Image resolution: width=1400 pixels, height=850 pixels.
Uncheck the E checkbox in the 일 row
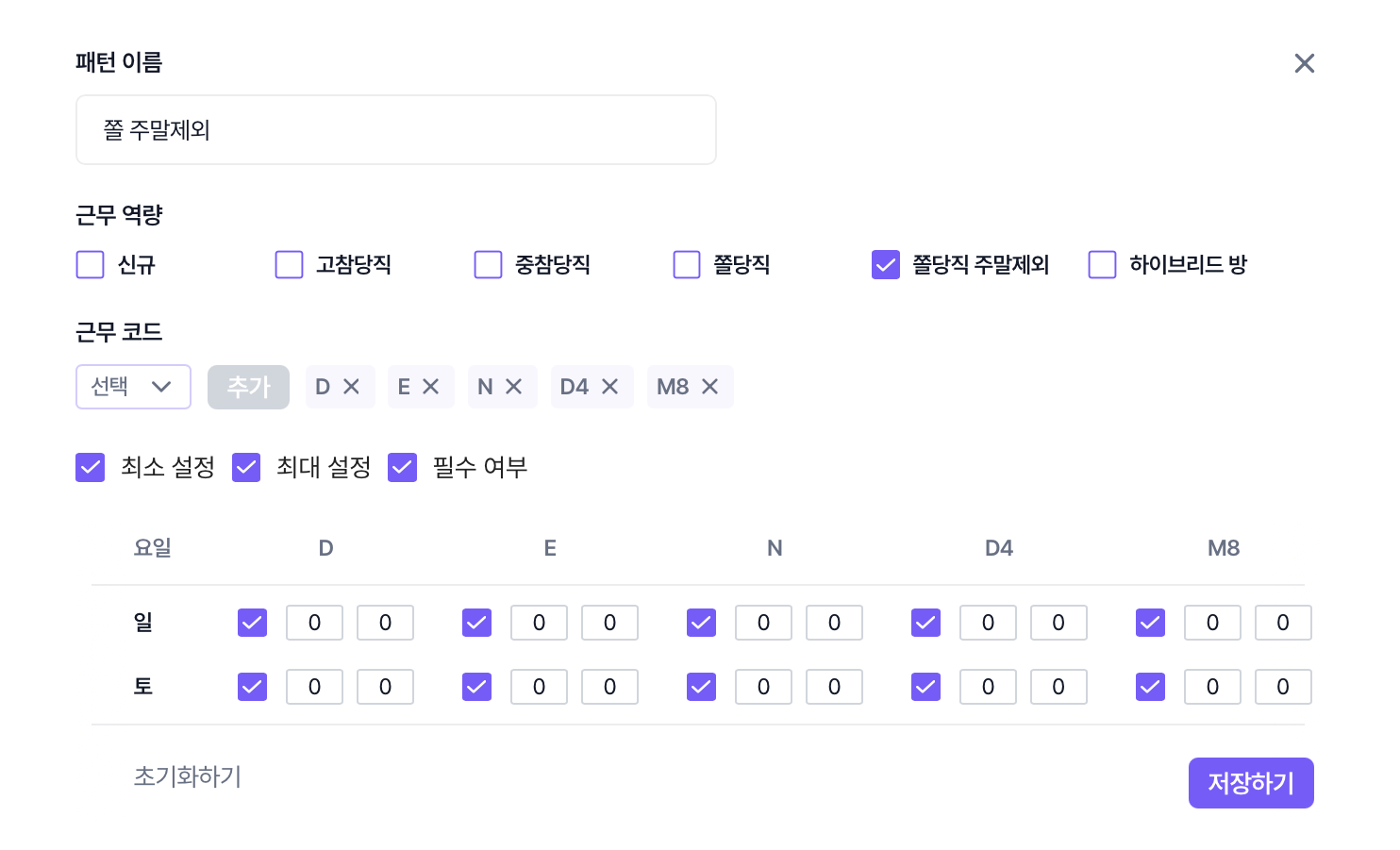tap(477, 623)
